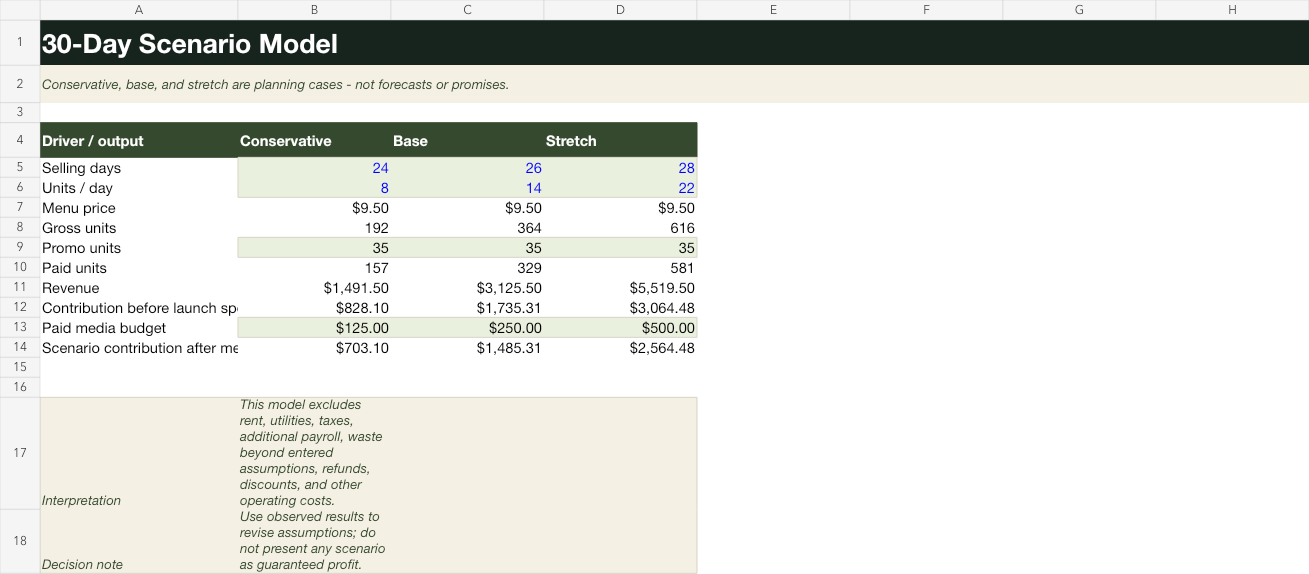
Task: Select paid units value 157
Action: click(314, 268)
